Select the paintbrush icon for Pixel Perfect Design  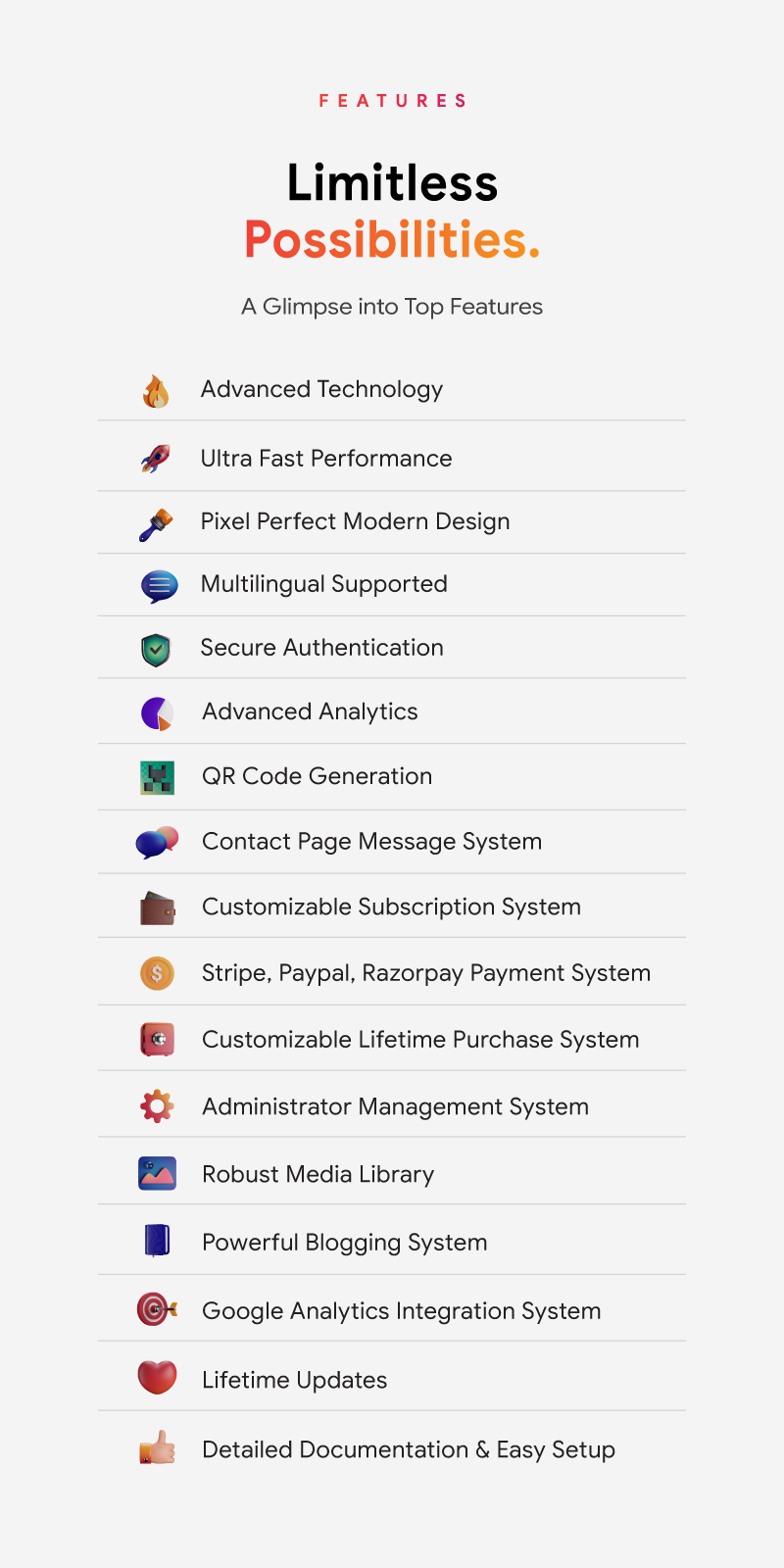click(x=156, y=524)
